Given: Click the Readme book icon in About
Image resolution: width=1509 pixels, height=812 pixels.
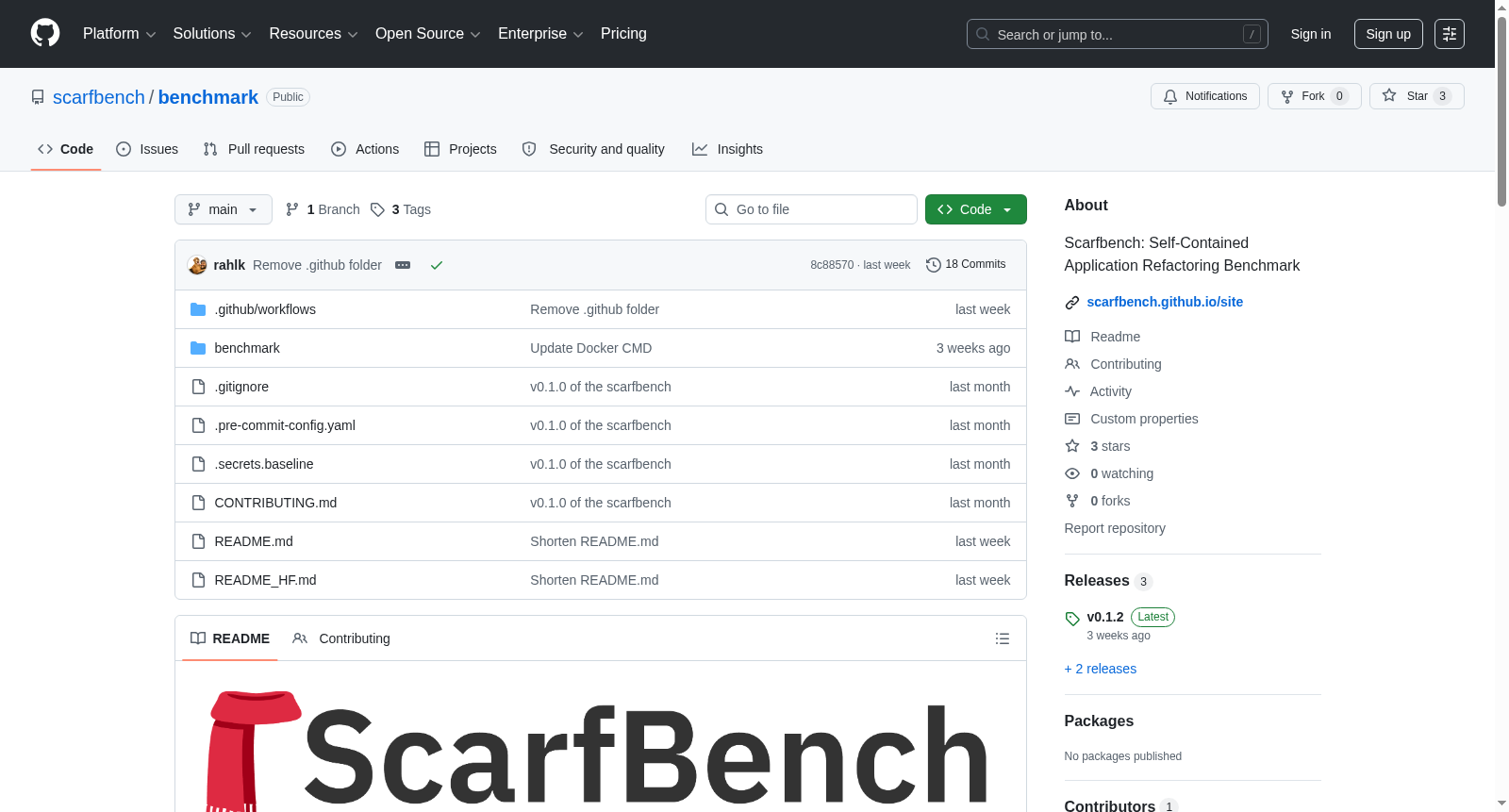Looking at the screenshot, I should [x=1072, y=337].
